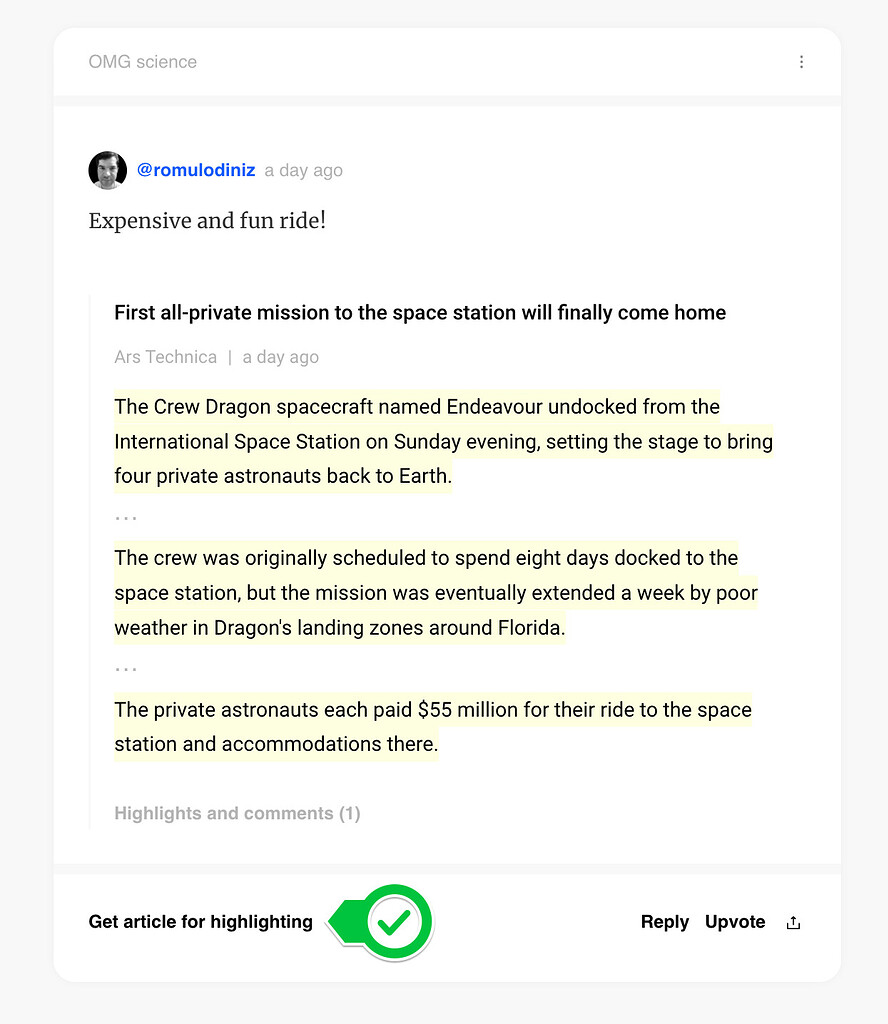
Task: Click romulodiniz's profile avatar
Action: pyautogui.click(x=107, y=170)
